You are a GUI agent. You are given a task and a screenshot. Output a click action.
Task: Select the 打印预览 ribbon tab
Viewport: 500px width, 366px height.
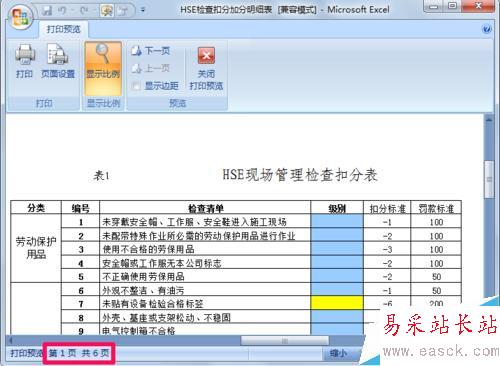tap(64, 29)
